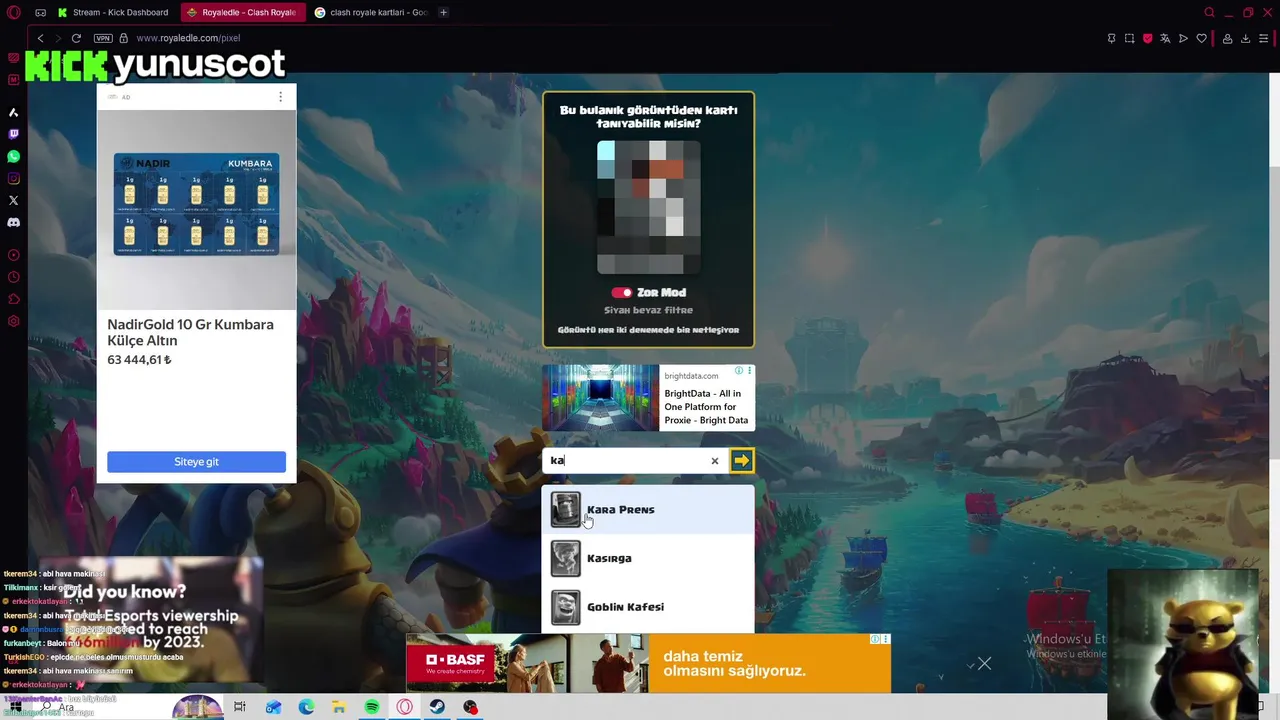Open AdChoices info on BrightData ad
This screenshot has width=1280, height=720.
pyautogui.click(x=739, y=370)
